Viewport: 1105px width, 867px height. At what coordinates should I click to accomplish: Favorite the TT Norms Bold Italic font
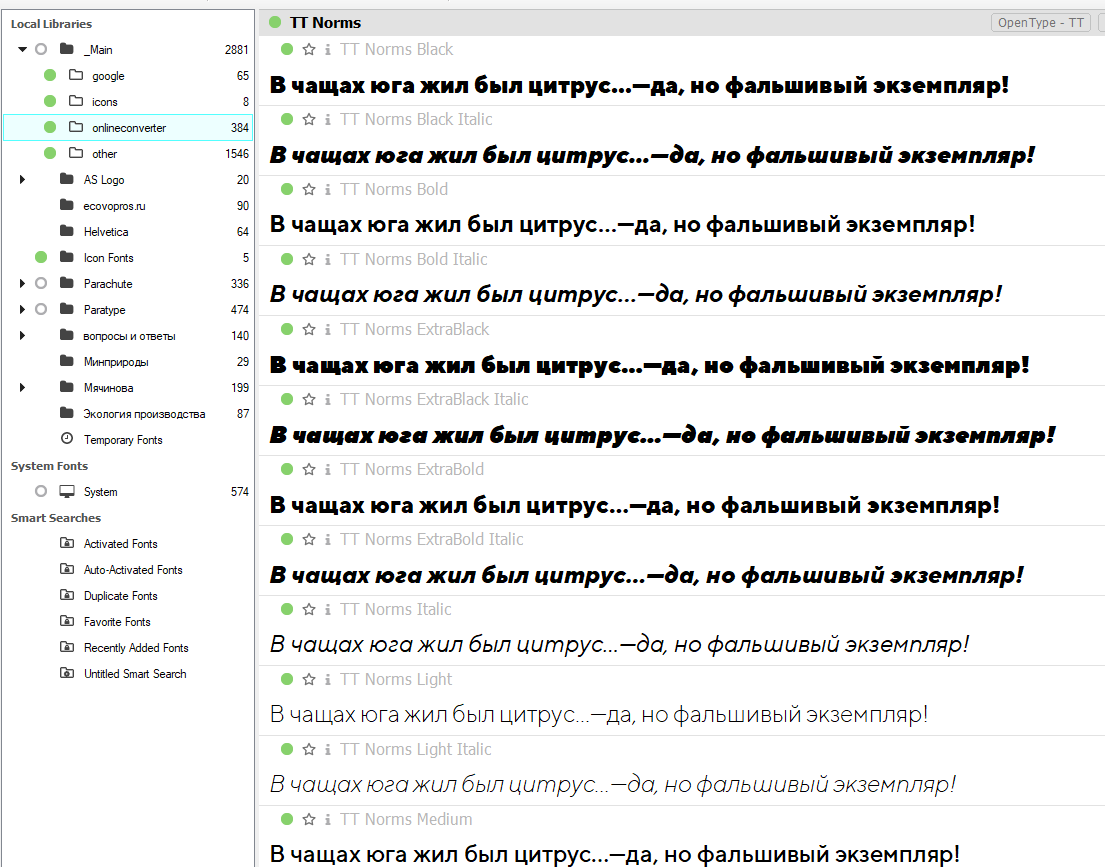click(x=309, y=259)
